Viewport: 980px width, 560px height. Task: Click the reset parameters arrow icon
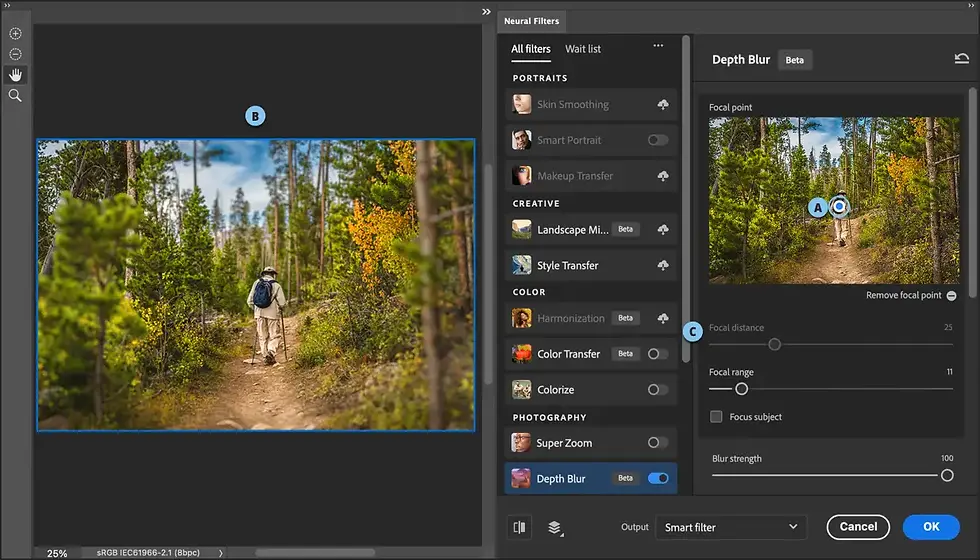point(961,59)
